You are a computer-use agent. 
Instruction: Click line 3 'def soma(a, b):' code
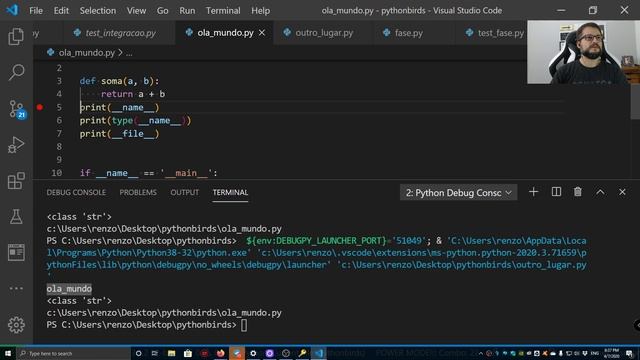coord(119,81)
